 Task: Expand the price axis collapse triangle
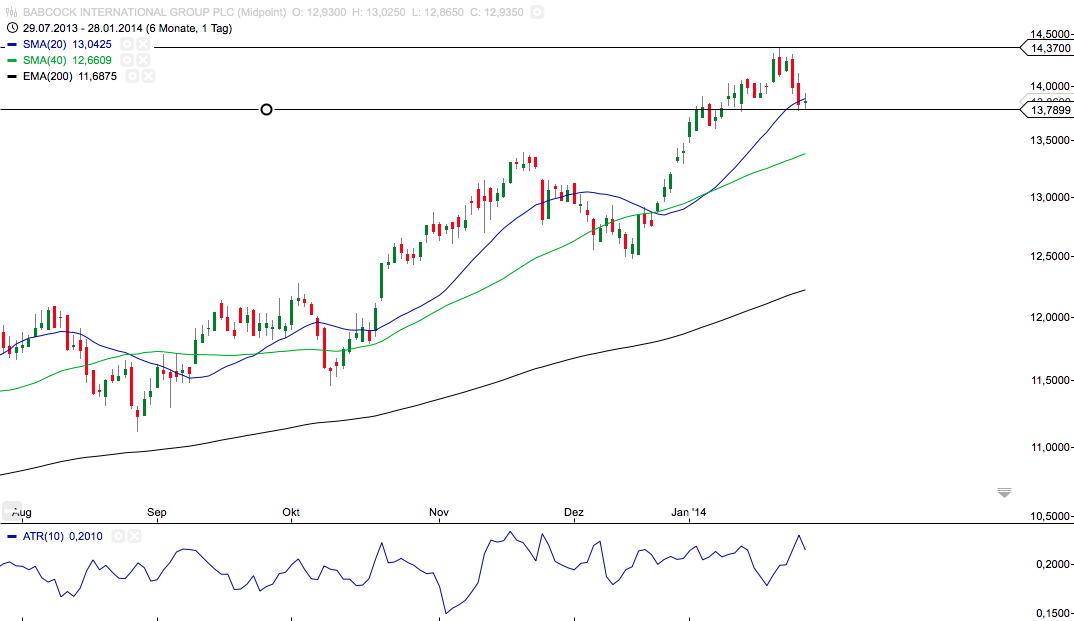(1004, 493)
